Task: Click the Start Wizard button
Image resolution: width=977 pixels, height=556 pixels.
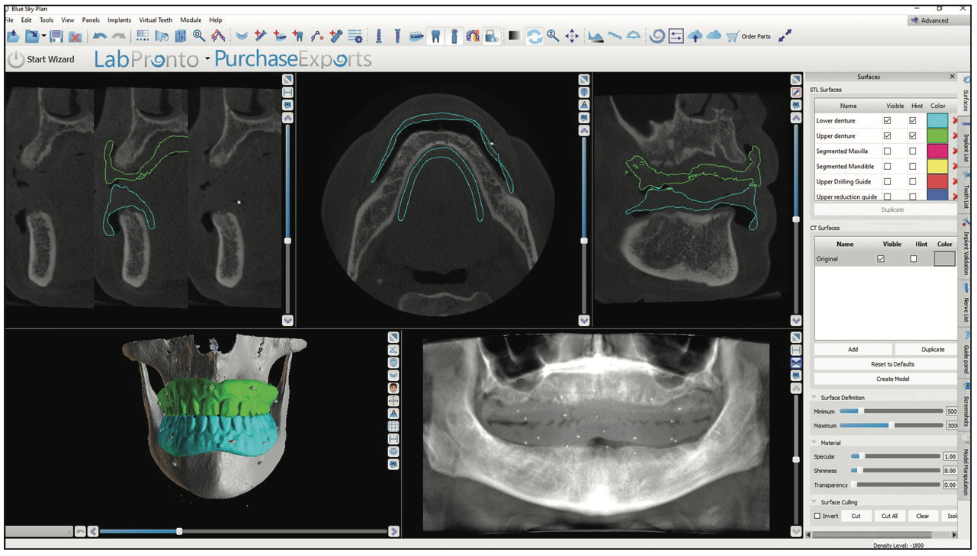Action: click(42, 59)
